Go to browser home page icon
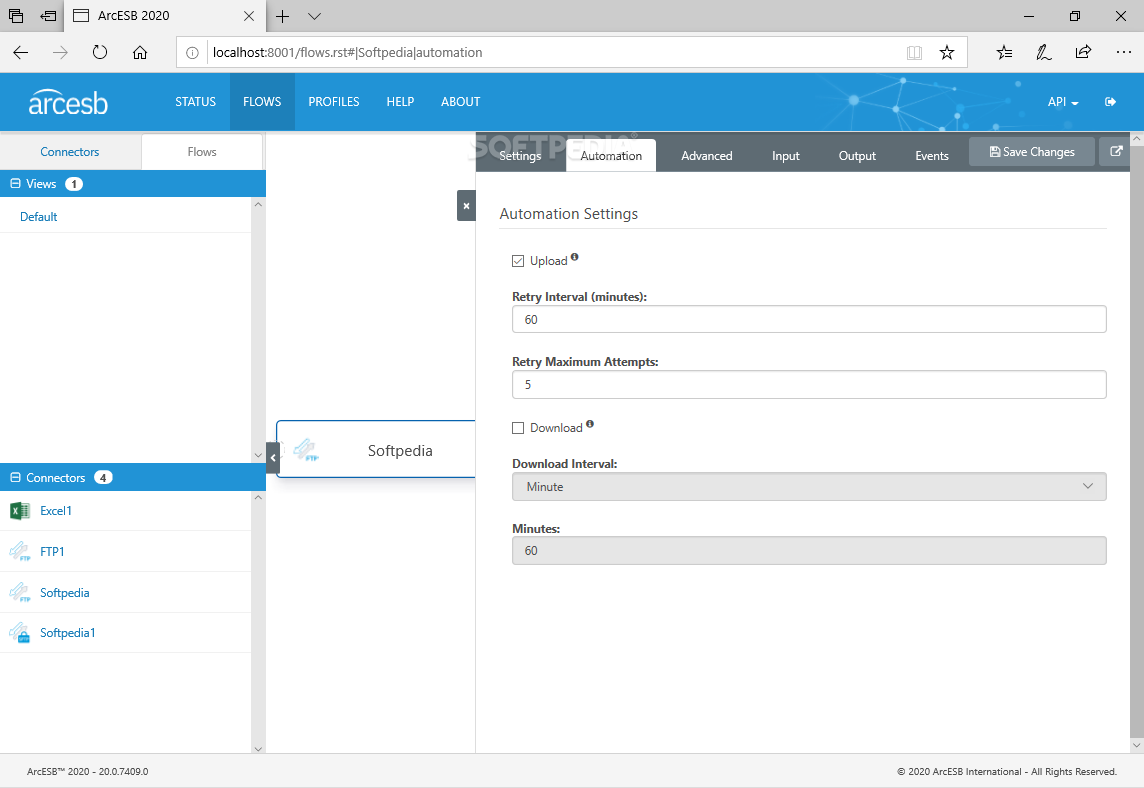The width and height of the screenshot is (1144, 788). pyautogui.click(x=140, y=53)
